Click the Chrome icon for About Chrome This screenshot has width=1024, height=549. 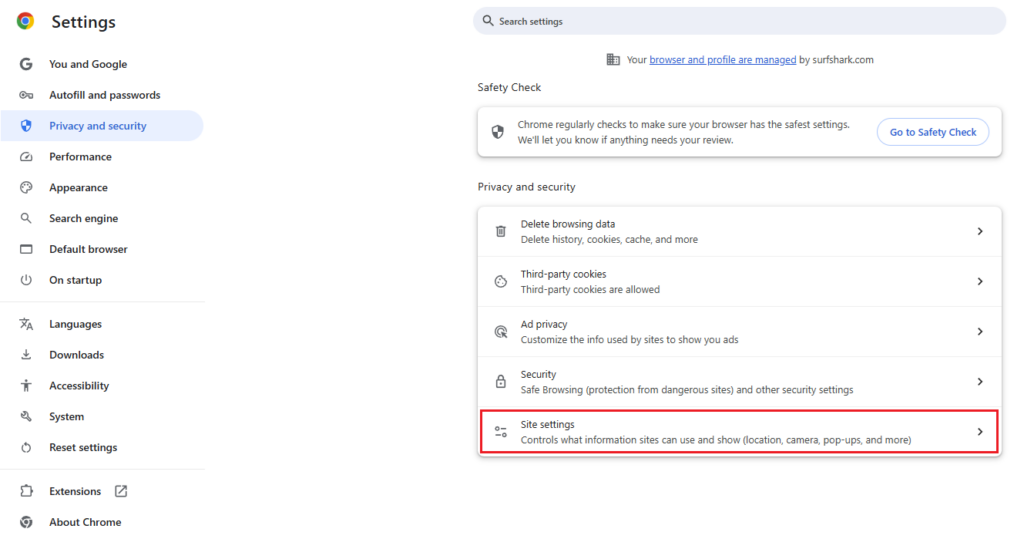click(26, 522)
